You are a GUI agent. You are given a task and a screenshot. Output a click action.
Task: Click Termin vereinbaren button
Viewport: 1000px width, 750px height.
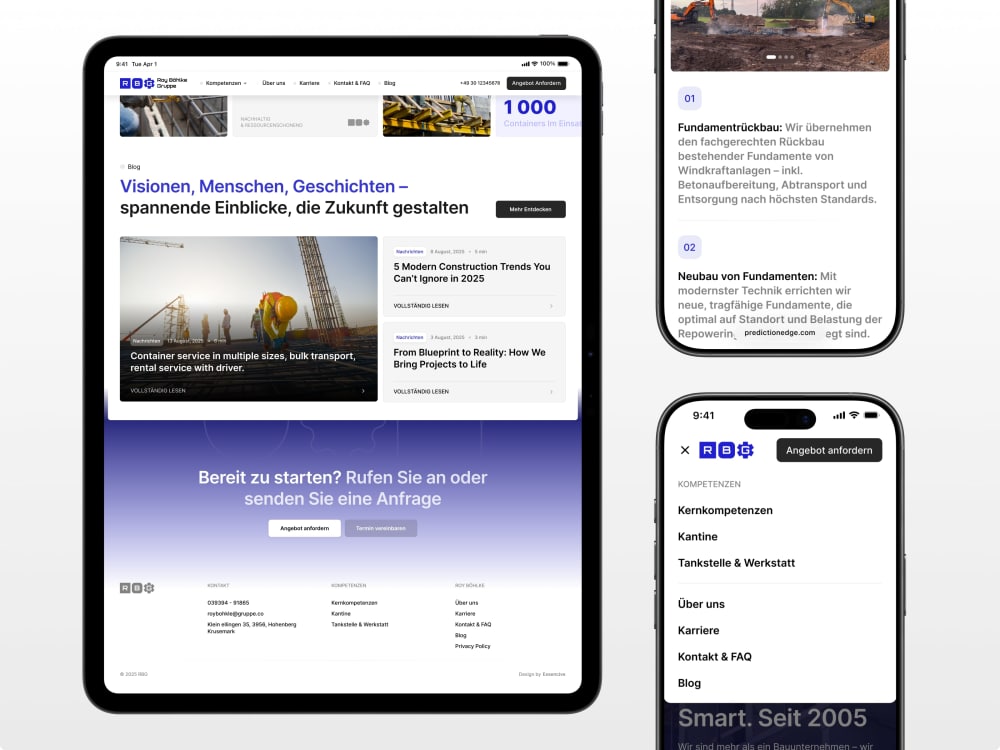click(x=381, y=528)
